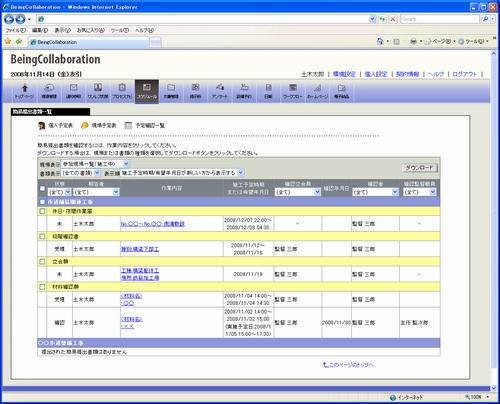Screen dimensions: 500x404
Task: Open the 表示 menu
Action: click(62, 30)
